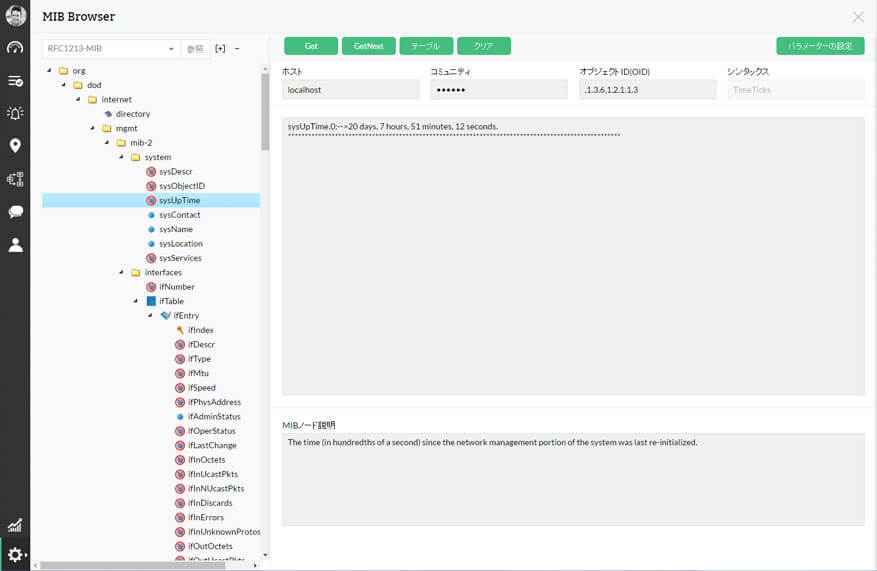Expand all nodes with the [+] icon
This screenshot has height=571, width=877.
(x=220, y=48)
